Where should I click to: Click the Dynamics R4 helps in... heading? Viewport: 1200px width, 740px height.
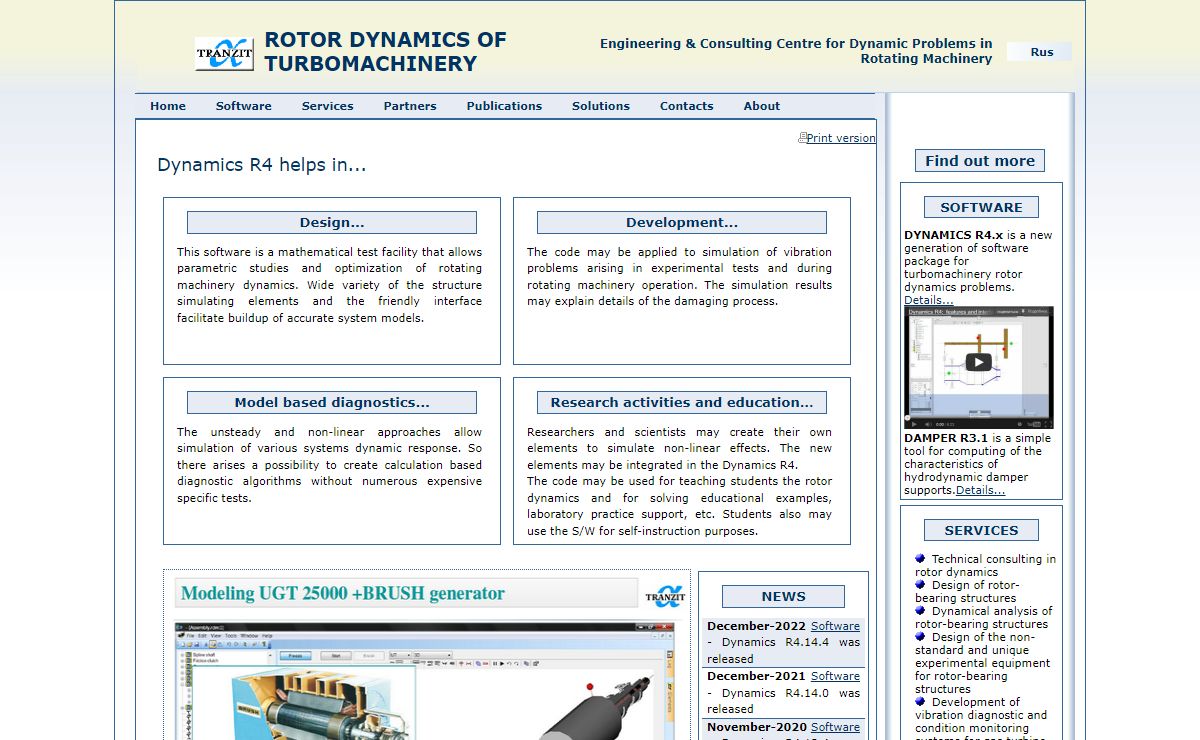coord(262,165)
